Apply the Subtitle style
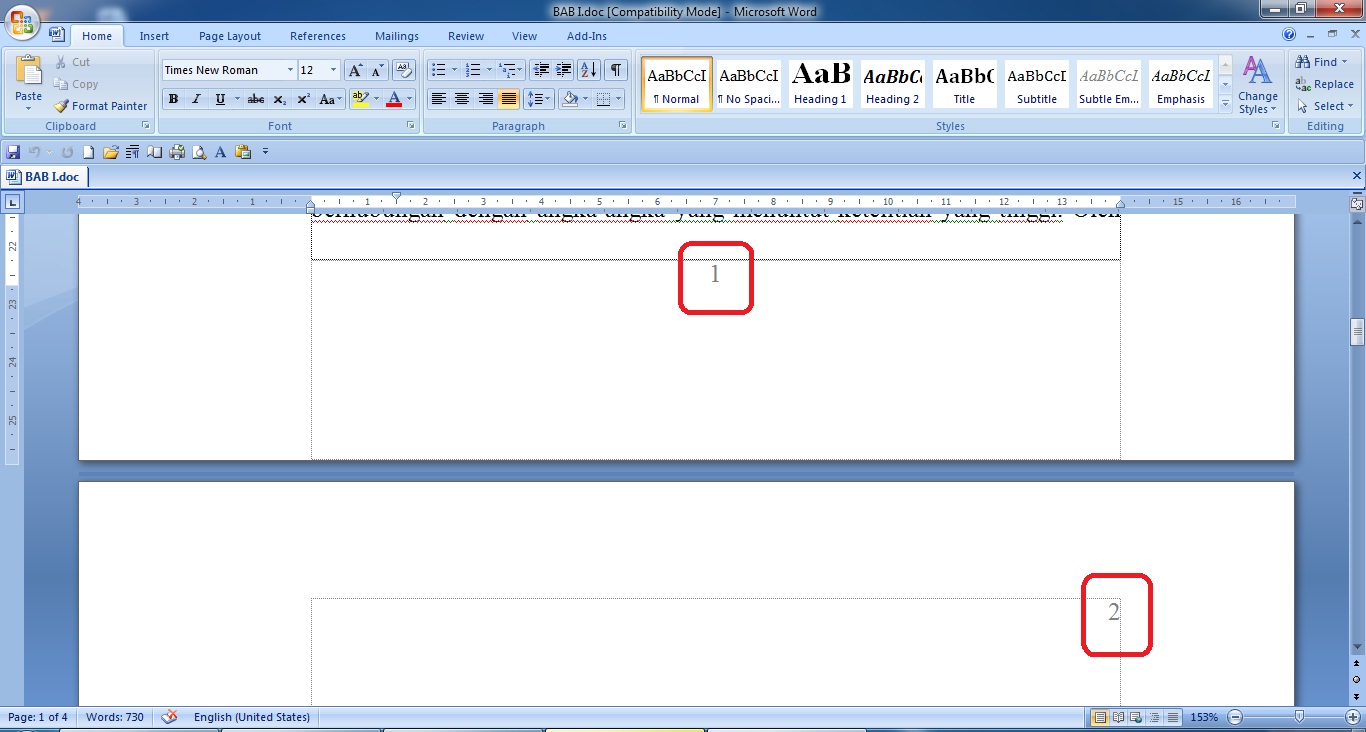 [x=1037, y=84]
